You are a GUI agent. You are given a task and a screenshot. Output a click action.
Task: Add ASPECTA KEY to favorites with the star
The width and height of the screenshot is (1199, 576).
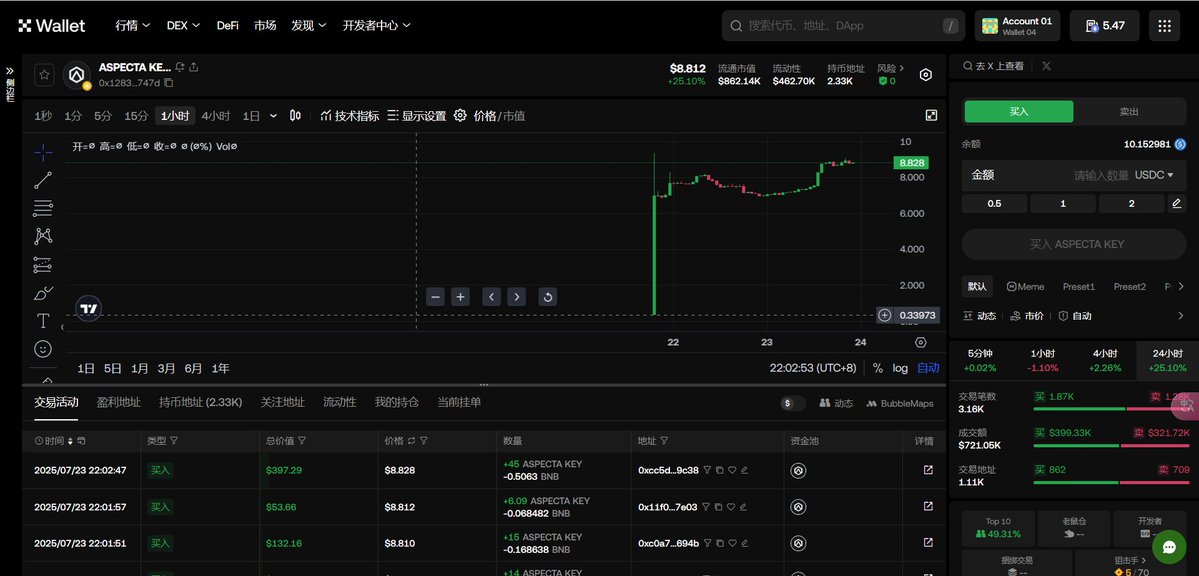pyautogui.click(x=44, y=75)
